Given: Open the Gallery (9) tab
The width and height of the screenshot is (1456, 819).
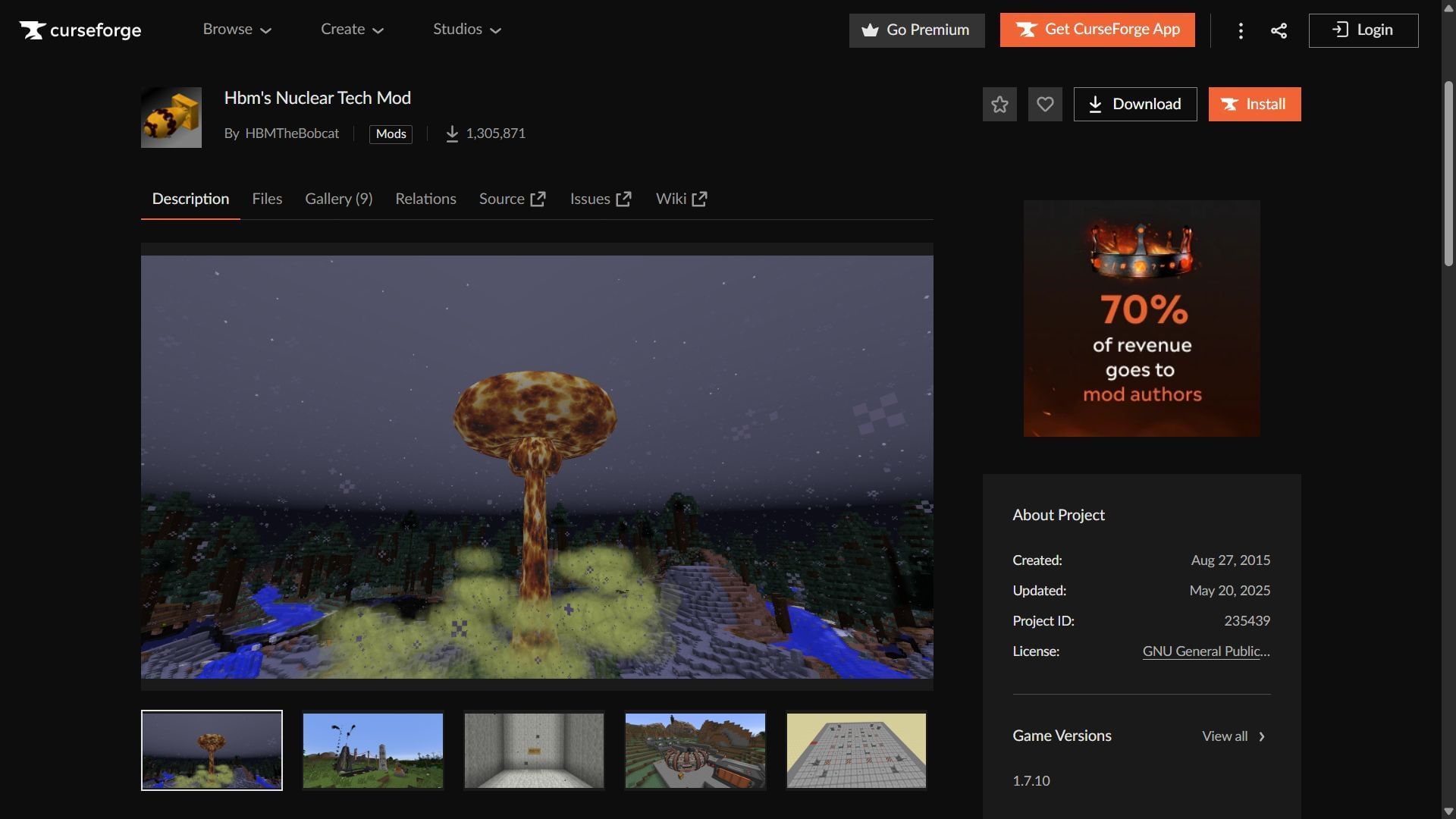Looking at the screenshot, I should pos(338,199).
